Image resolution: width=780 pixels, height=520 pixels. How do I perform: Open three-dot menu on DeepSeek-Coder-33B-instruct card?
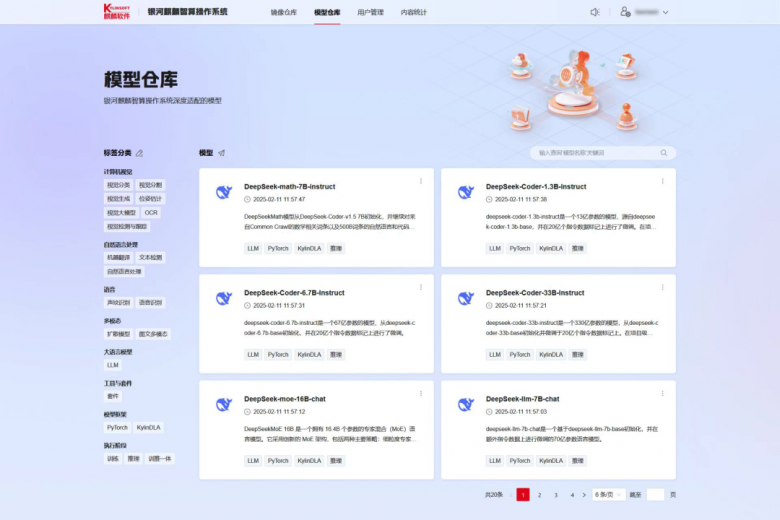pyautogui.click(x=663, y=288)
